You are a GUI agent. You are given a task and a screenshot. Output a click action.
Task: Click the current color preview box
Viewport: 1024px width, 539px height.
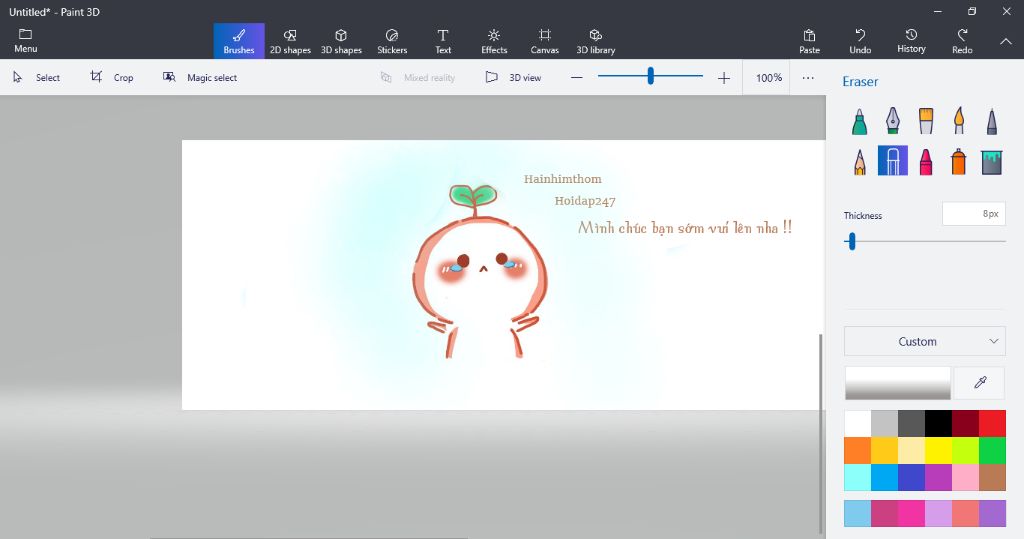coord(898,383)
